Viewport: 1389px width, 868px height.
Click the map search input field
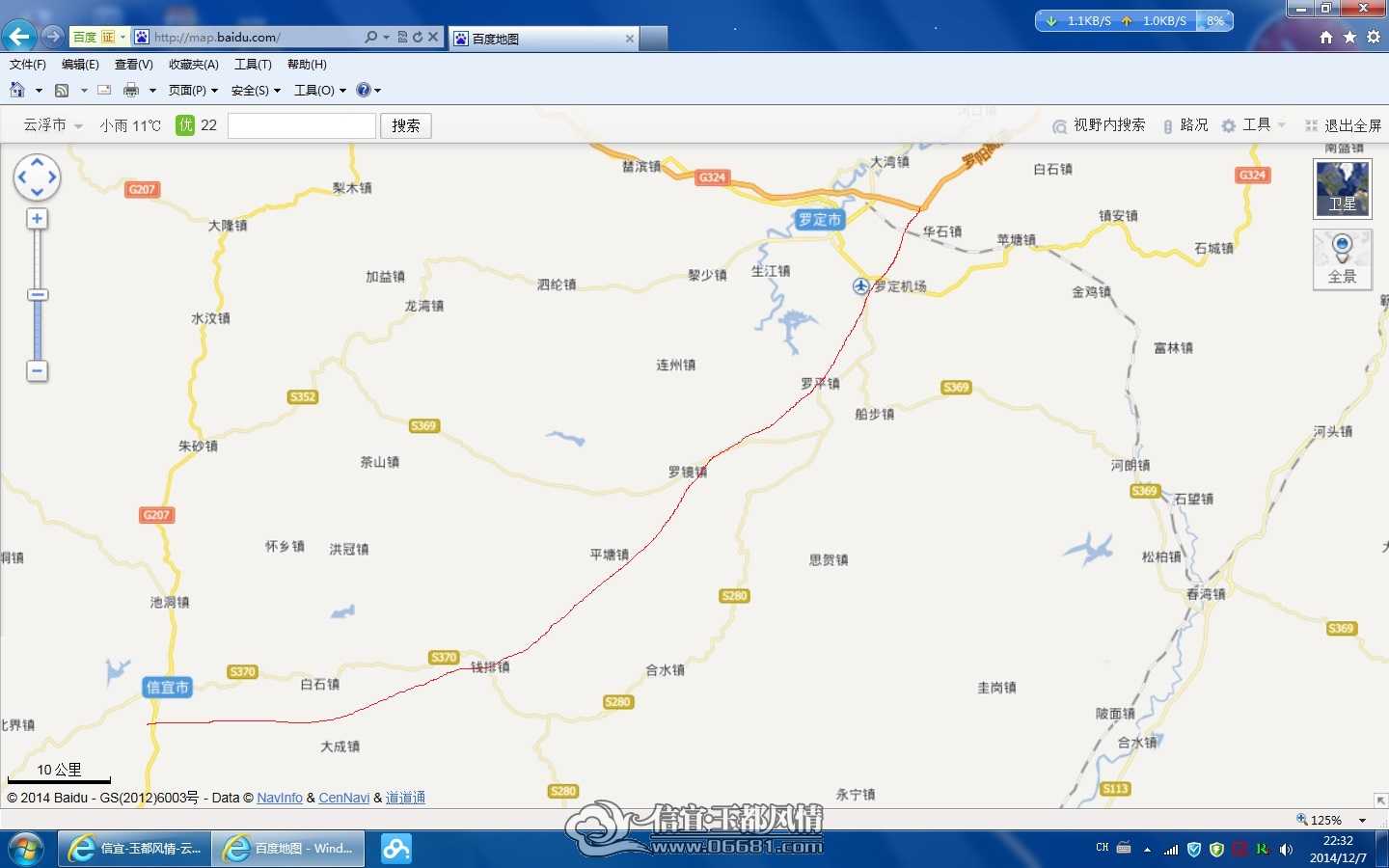coord(302,125)
